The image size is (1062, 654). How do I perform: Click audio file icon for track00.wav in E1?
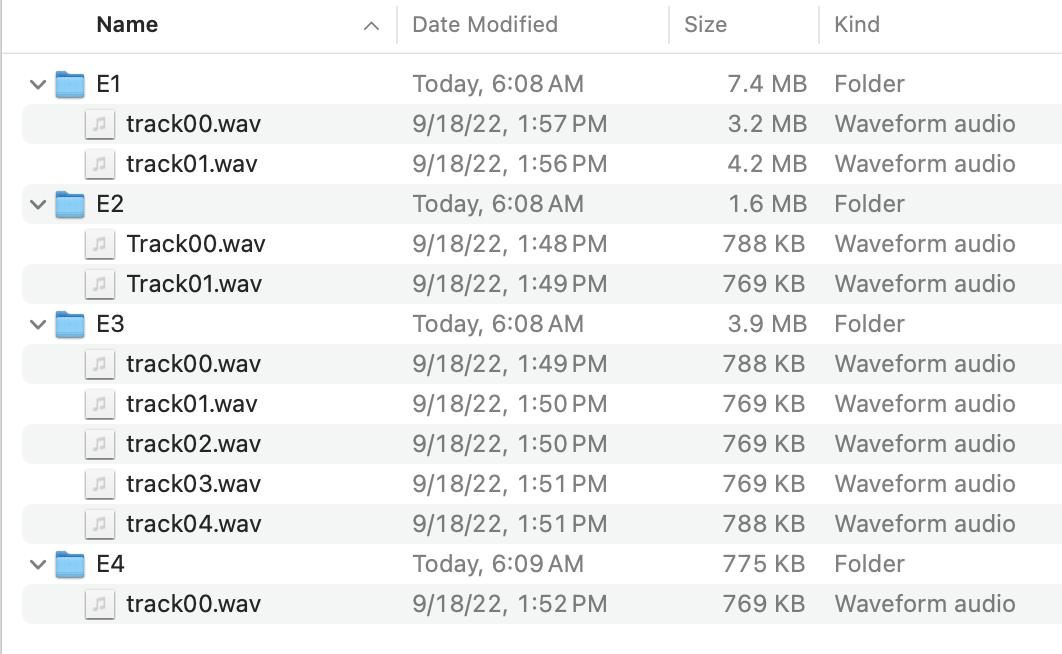[x=99, y=124]
